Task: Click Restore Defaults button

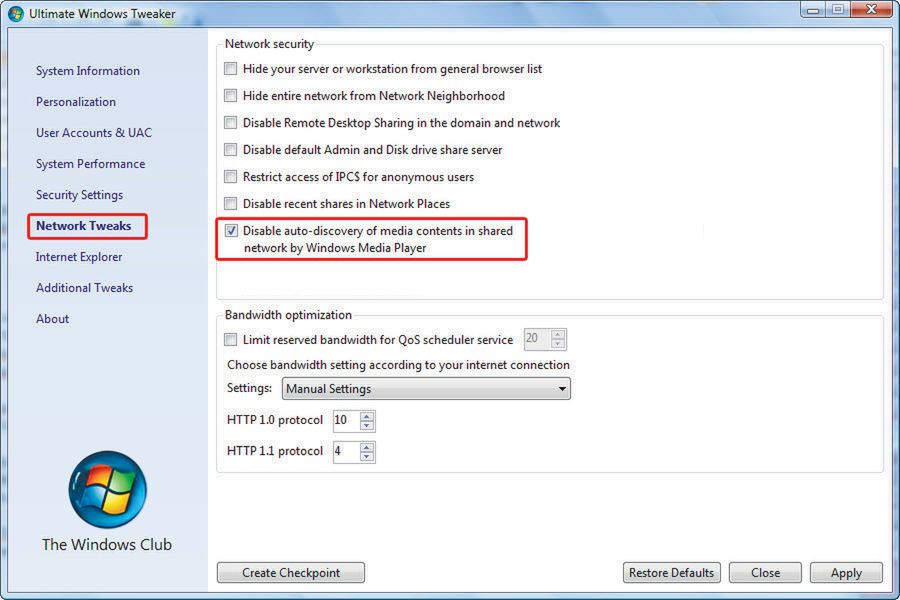Action: [x=672, y=573]
